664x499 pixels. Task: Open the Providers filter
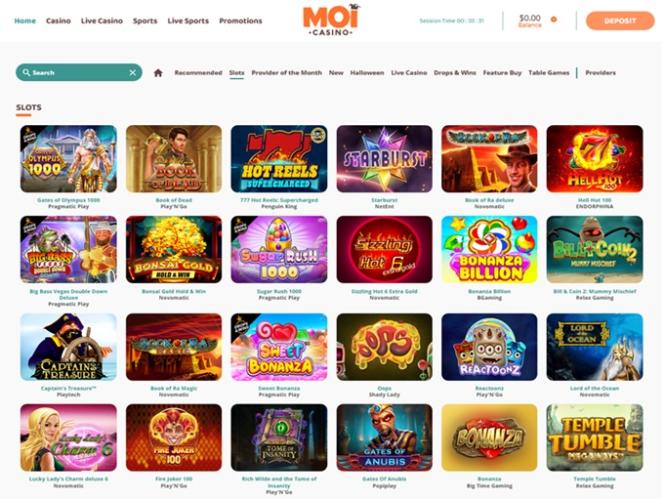point(600,73)
